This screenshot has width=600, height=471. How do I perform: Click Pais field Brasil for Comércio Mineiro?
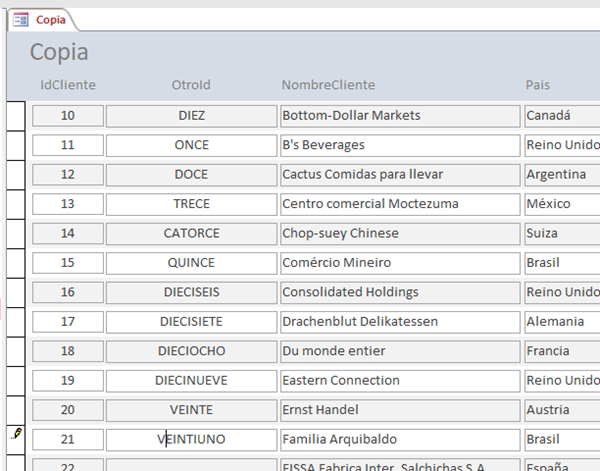pos(562,263)
